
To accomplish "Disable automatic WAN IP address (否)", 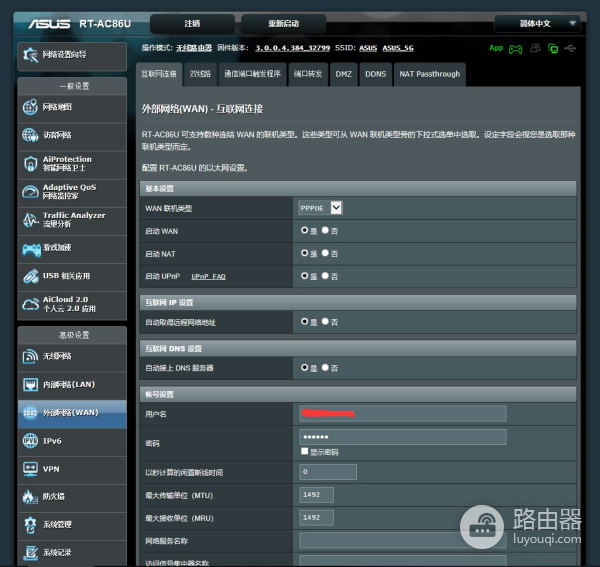I will point(325,322).
